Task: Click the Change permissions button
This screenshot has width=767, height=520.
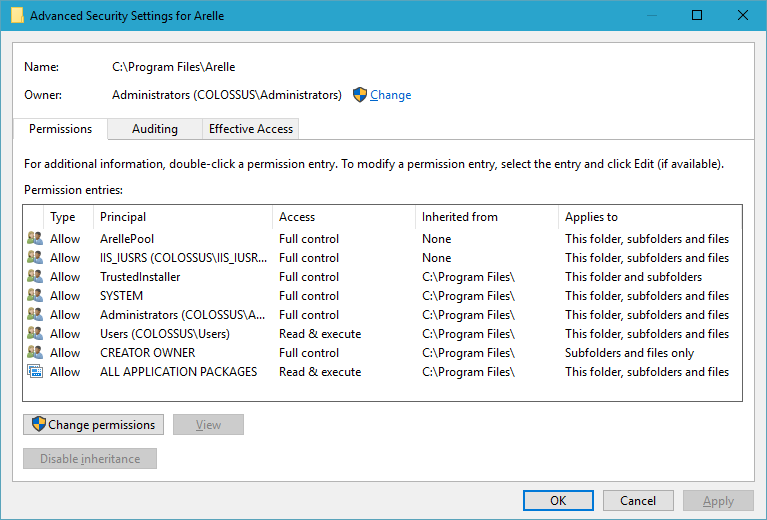Action: click(93, 425)
